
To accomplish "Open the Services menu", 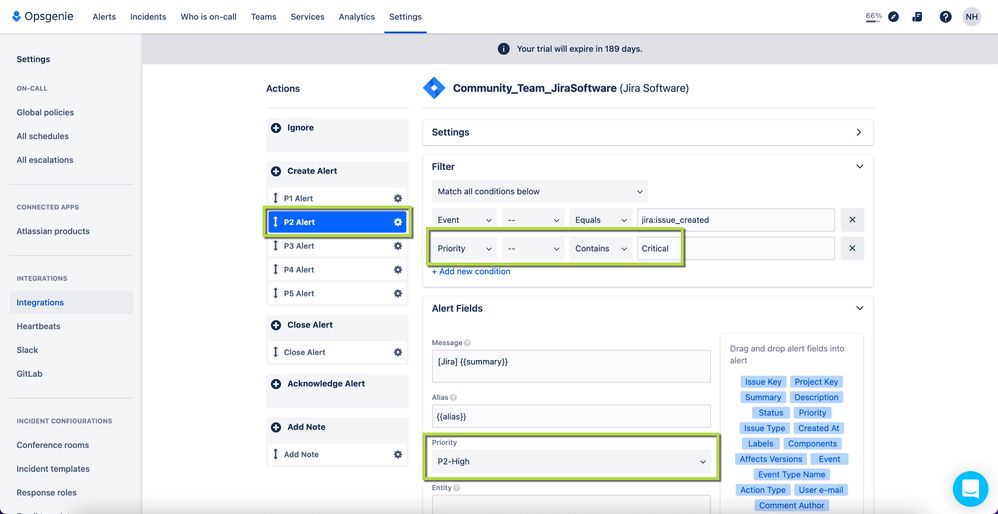I will pyautogui.click(x=307, y=17).
